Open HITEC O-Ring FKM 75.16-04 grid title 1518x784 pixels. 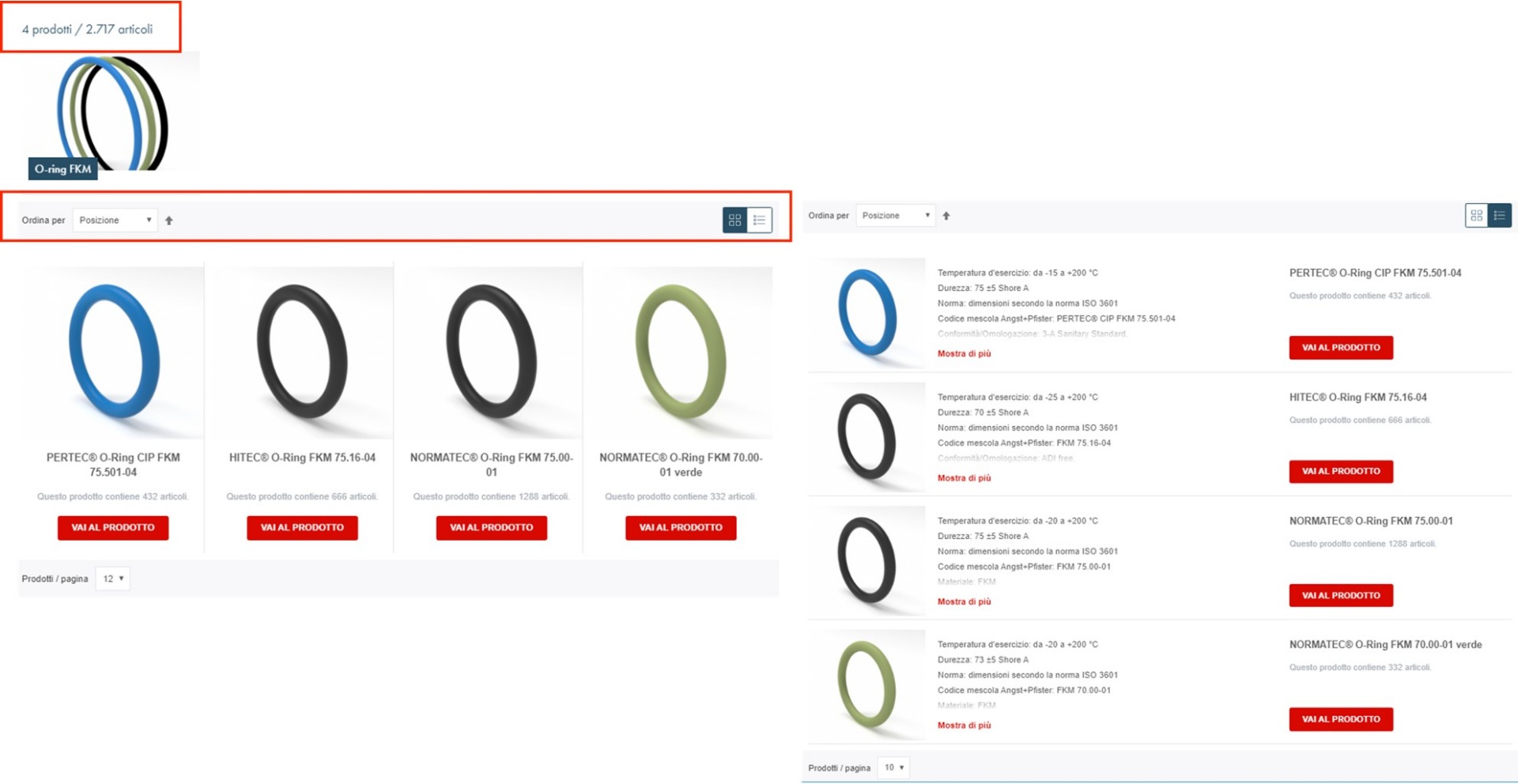coord(302,458)
